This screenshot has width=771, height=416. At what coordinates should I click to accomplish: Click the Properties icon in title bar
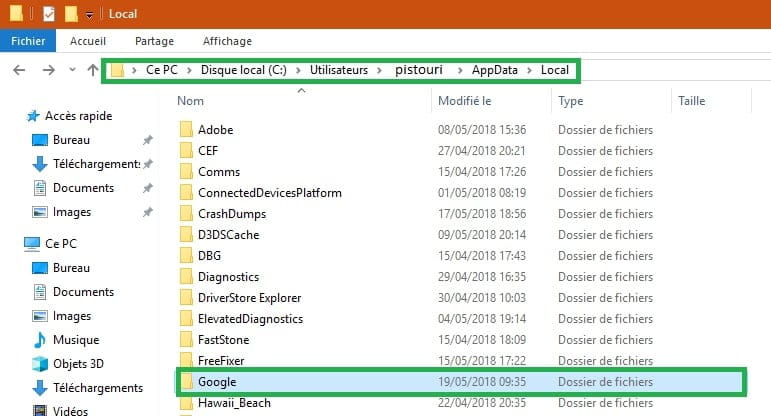(x=49, y=14)
